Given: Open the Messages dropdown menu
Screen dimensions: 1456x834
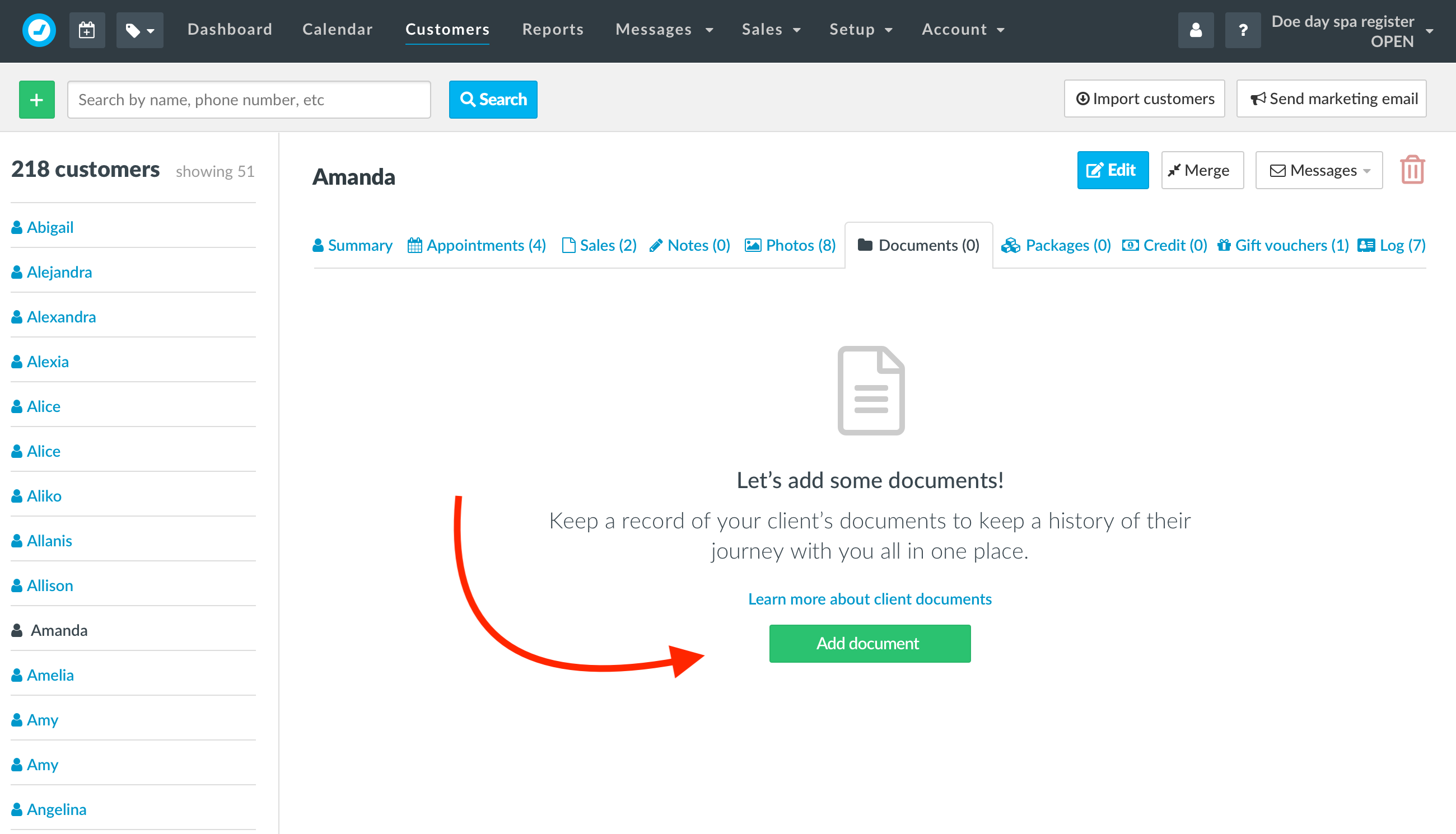Looking at the screenshot, I should point(660,28).
